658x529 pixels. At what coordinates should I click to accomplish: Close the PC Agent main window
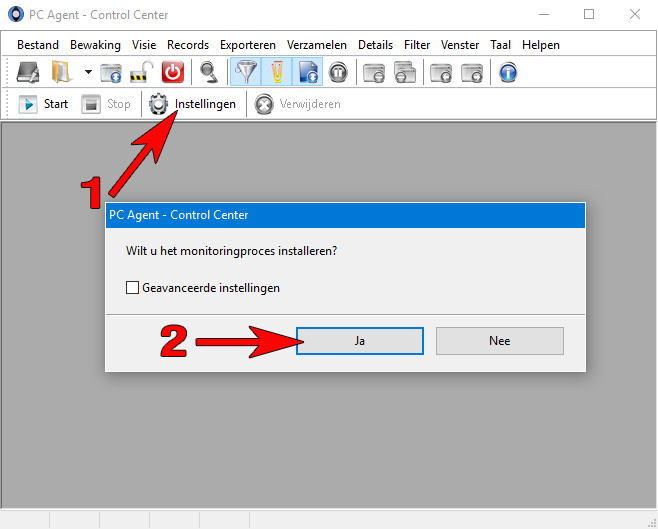(634, 14)
